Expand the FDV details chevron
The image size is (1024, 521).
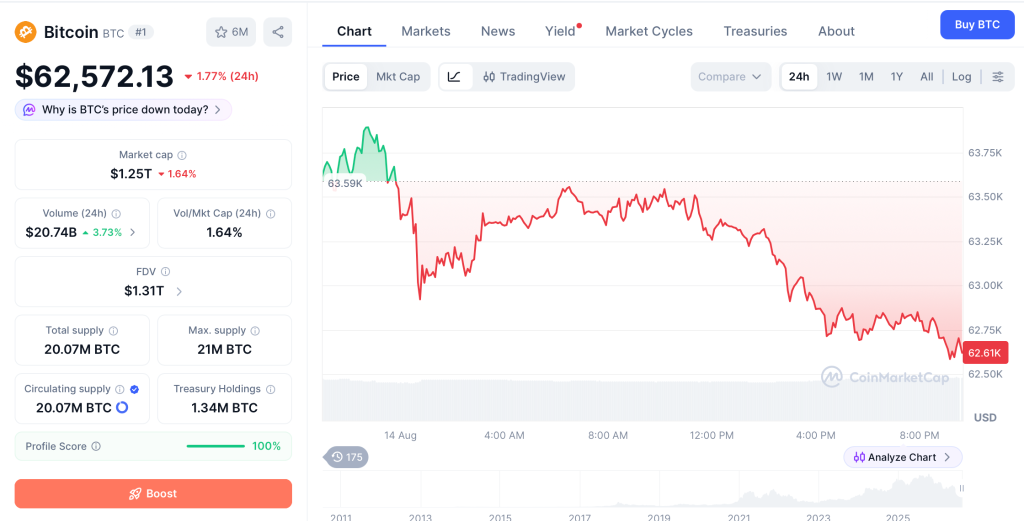(180, 291)
